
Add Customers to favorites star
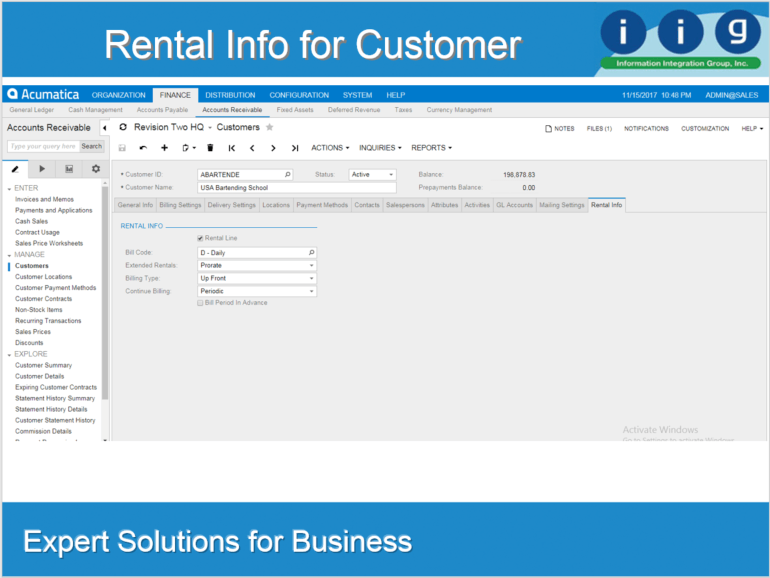point(269,127)
